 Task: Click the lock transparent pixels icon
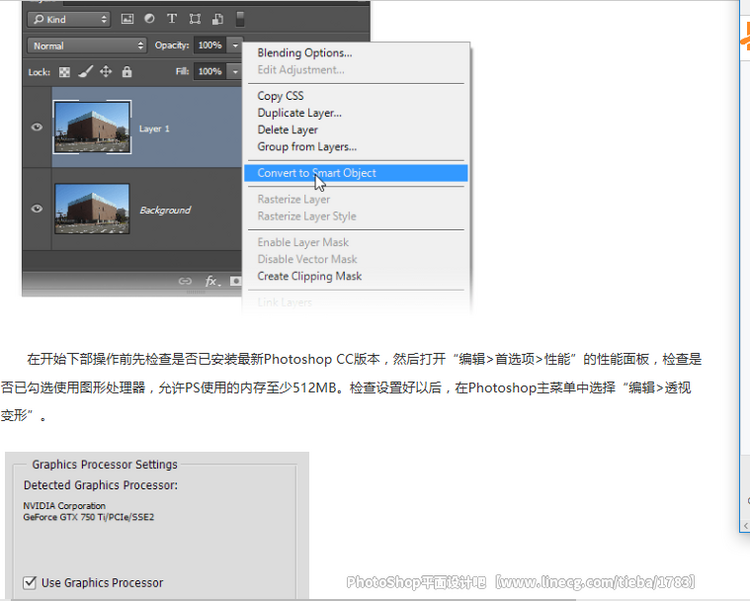click(65, 72)
